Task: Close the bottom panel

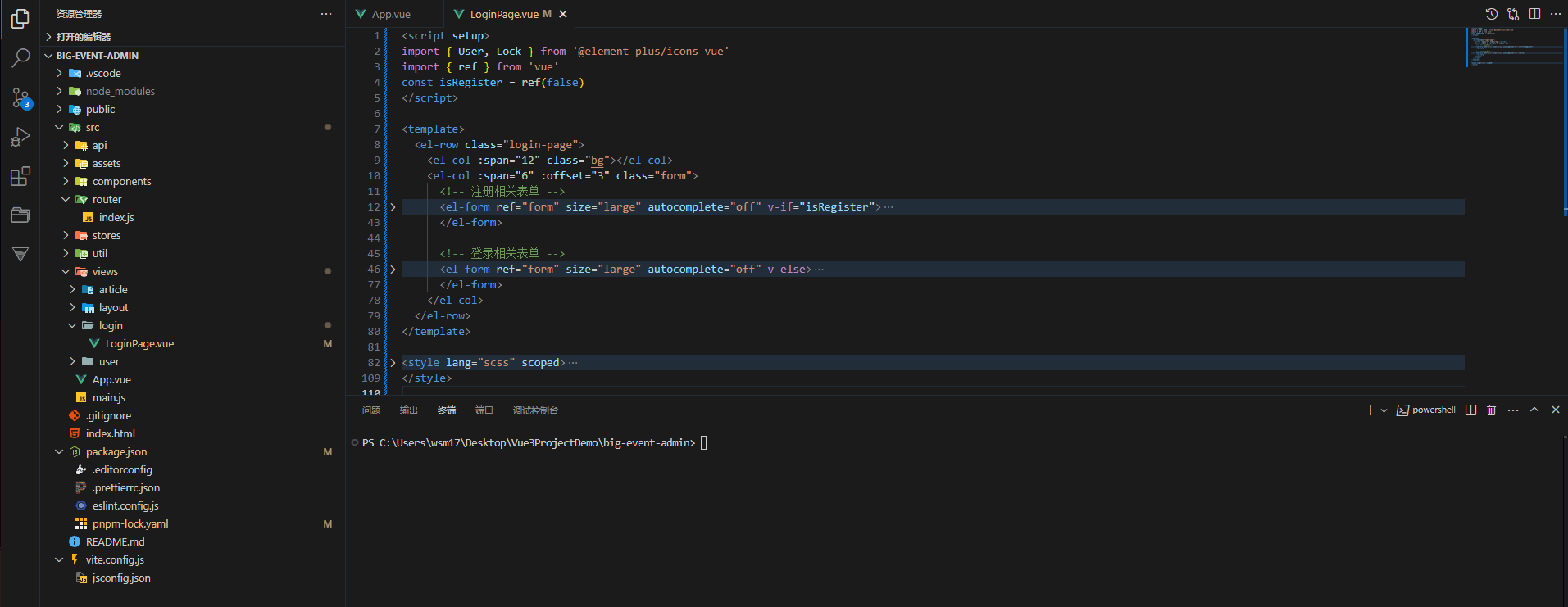Action: [x=1556, y=410]
